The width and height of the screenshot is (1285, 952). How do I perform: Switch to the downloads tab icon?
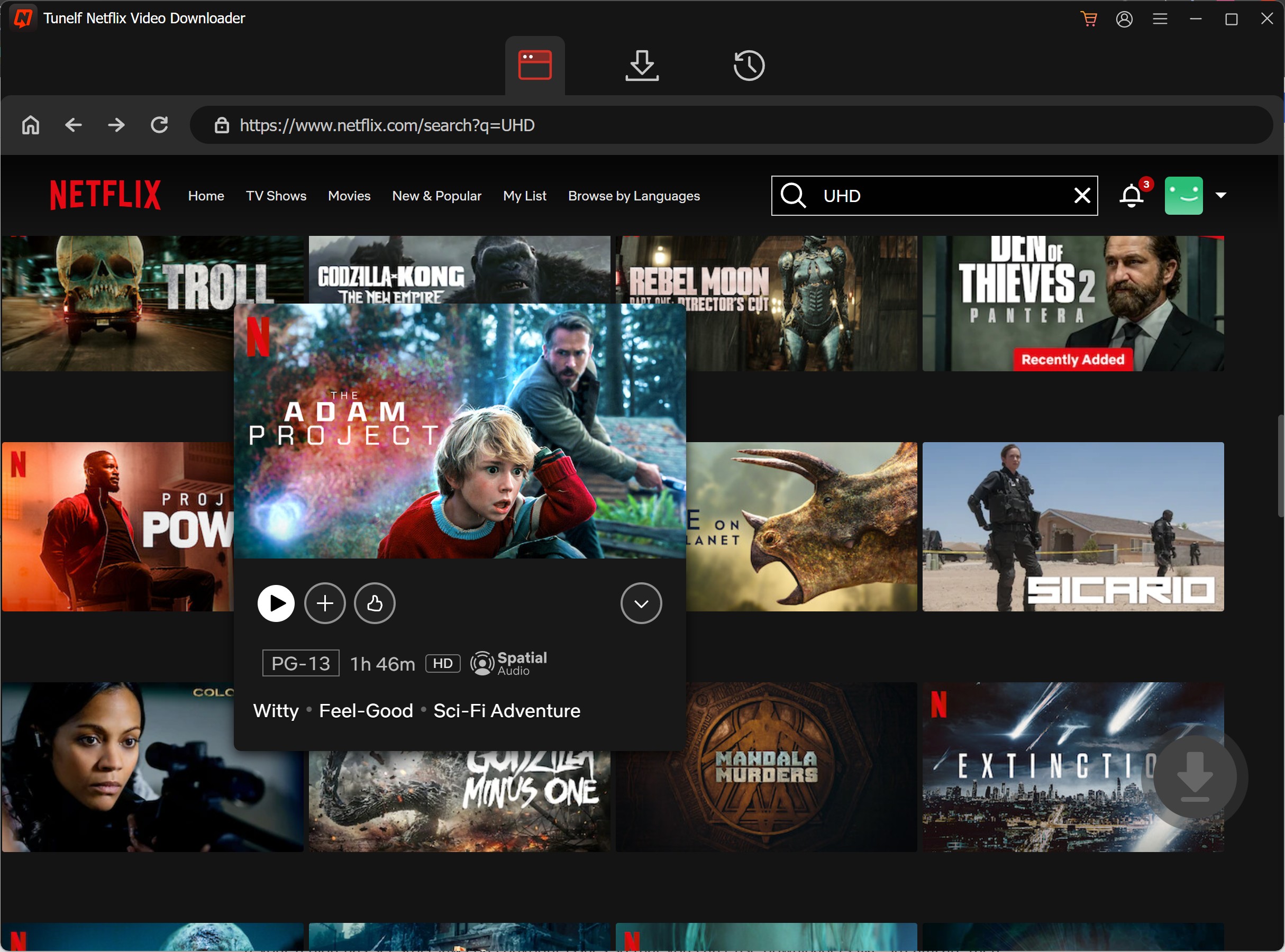tap(642, 65)
